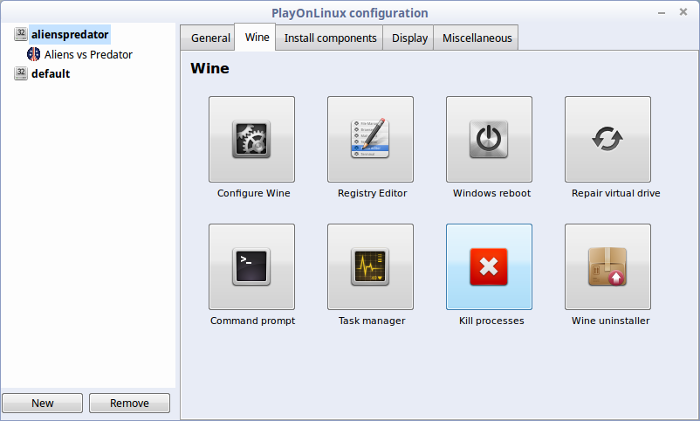Click the 32-bit icon beside alienspredator

coord(21,34)
